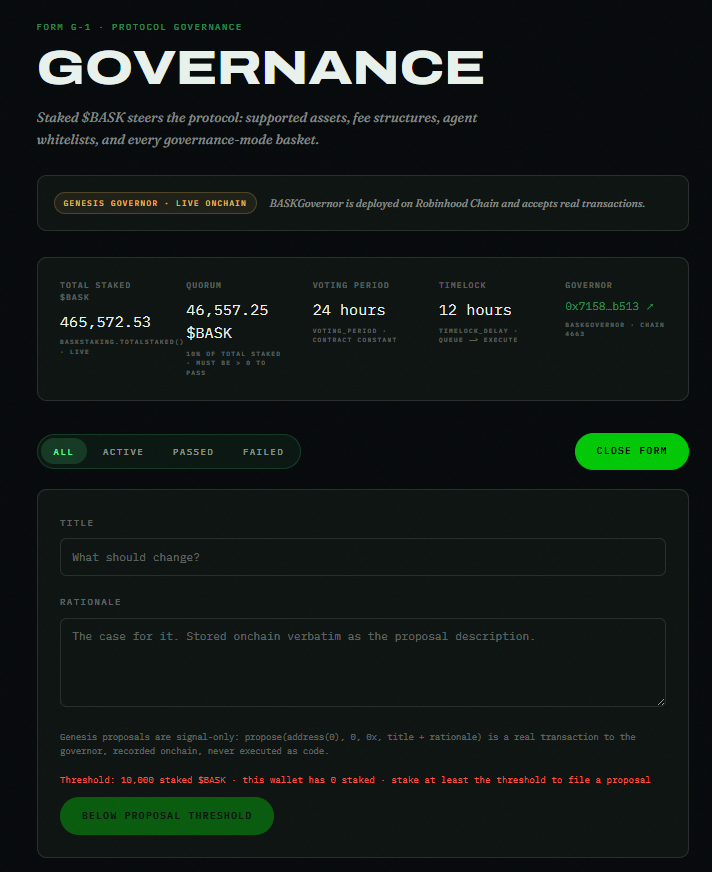Click the '24 hours' voting period value
This screenshot has width=712, height=872.
click(x=349, y=310)
